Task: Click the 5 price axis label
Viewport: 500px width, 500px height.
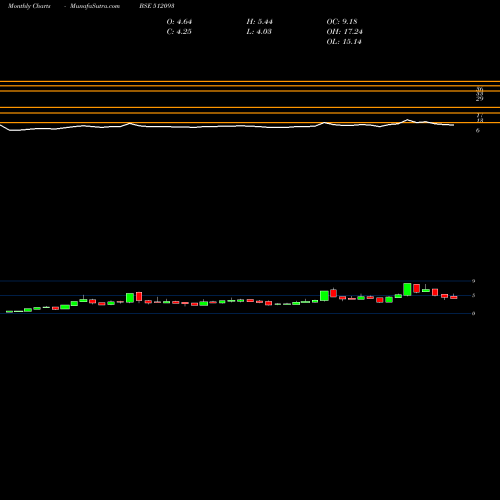Action: click(473, 295)
